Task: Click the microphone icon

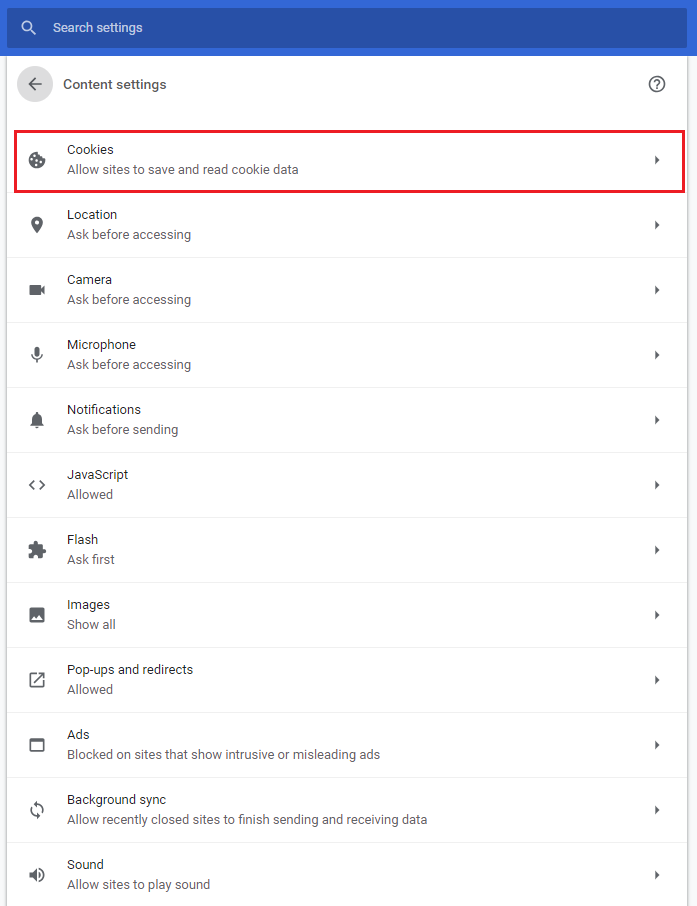Action: click(x=37, y=355)
